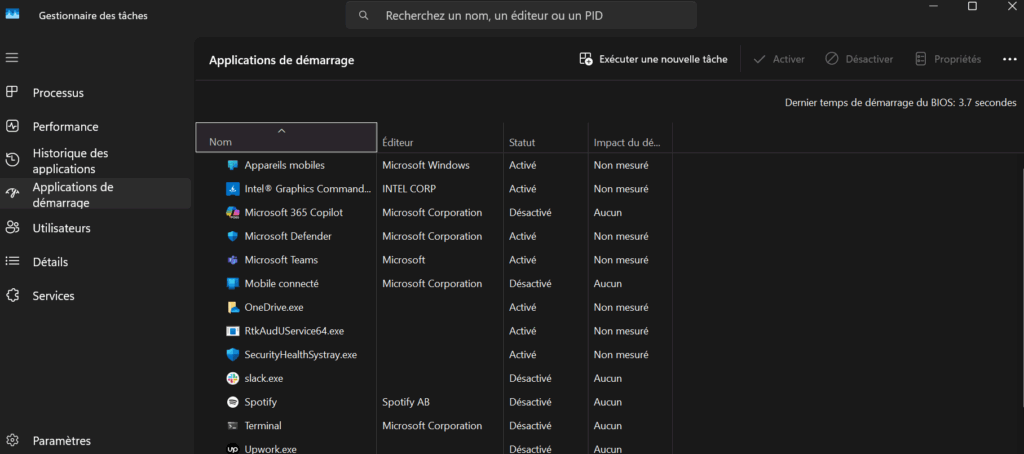Click the Applications de démarrage page heading

281,60
